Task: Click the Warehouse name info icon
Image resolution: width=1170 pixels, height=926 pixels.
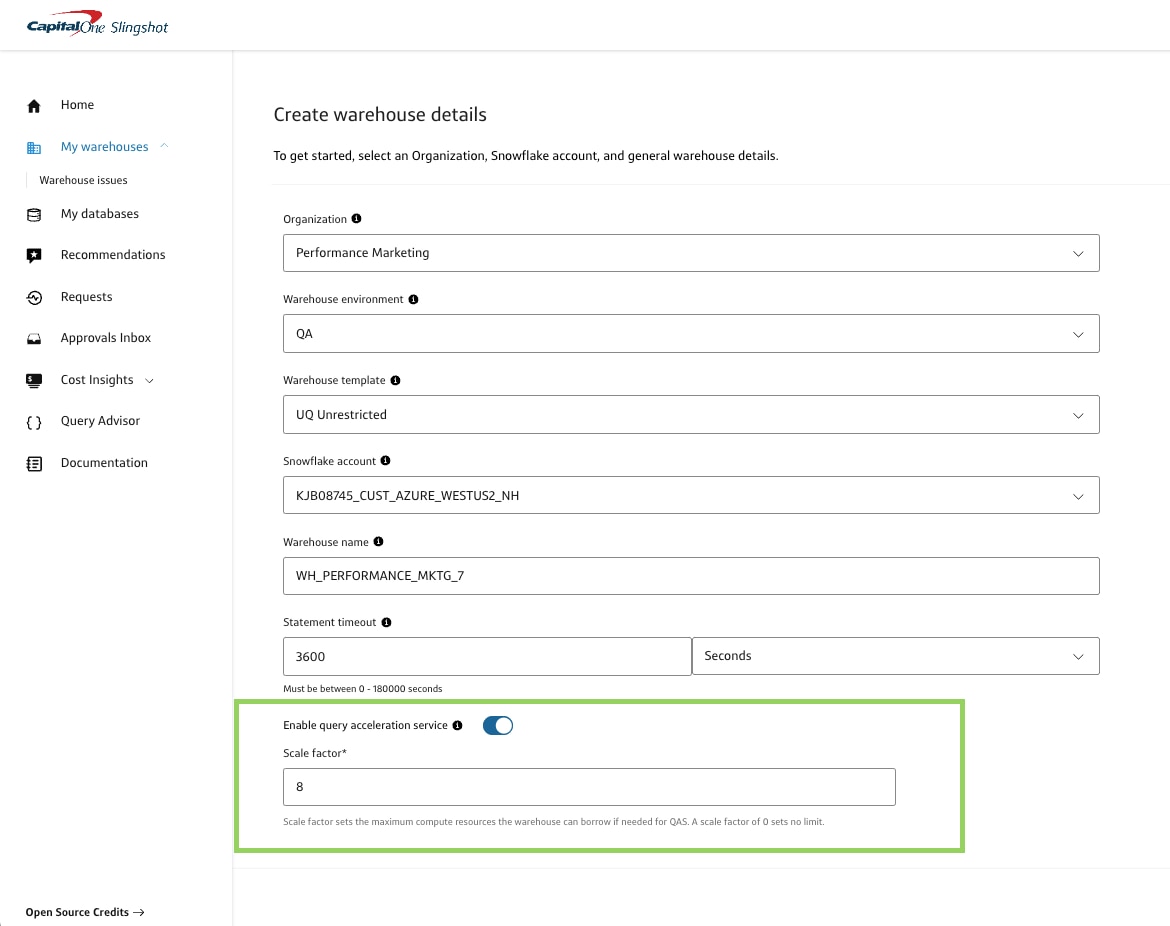Action: click(x=378, y=541)
